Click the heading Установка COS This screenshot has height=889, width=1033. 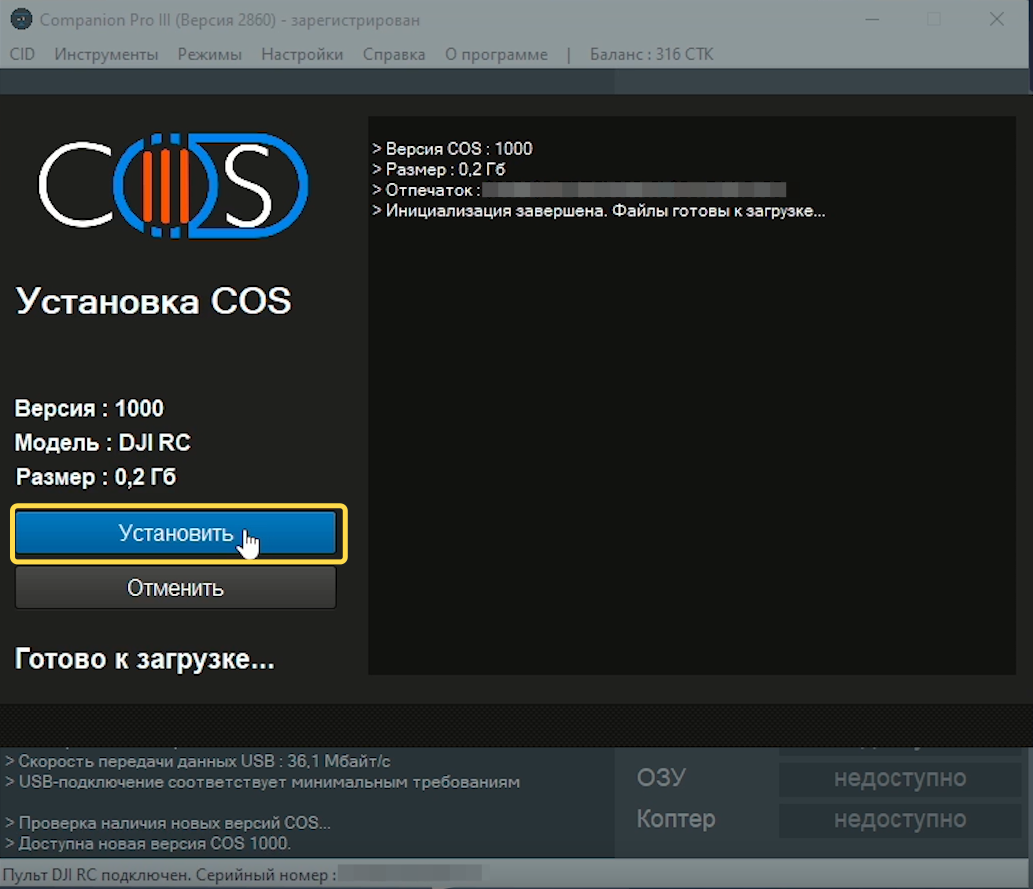[x=153, y=301]
